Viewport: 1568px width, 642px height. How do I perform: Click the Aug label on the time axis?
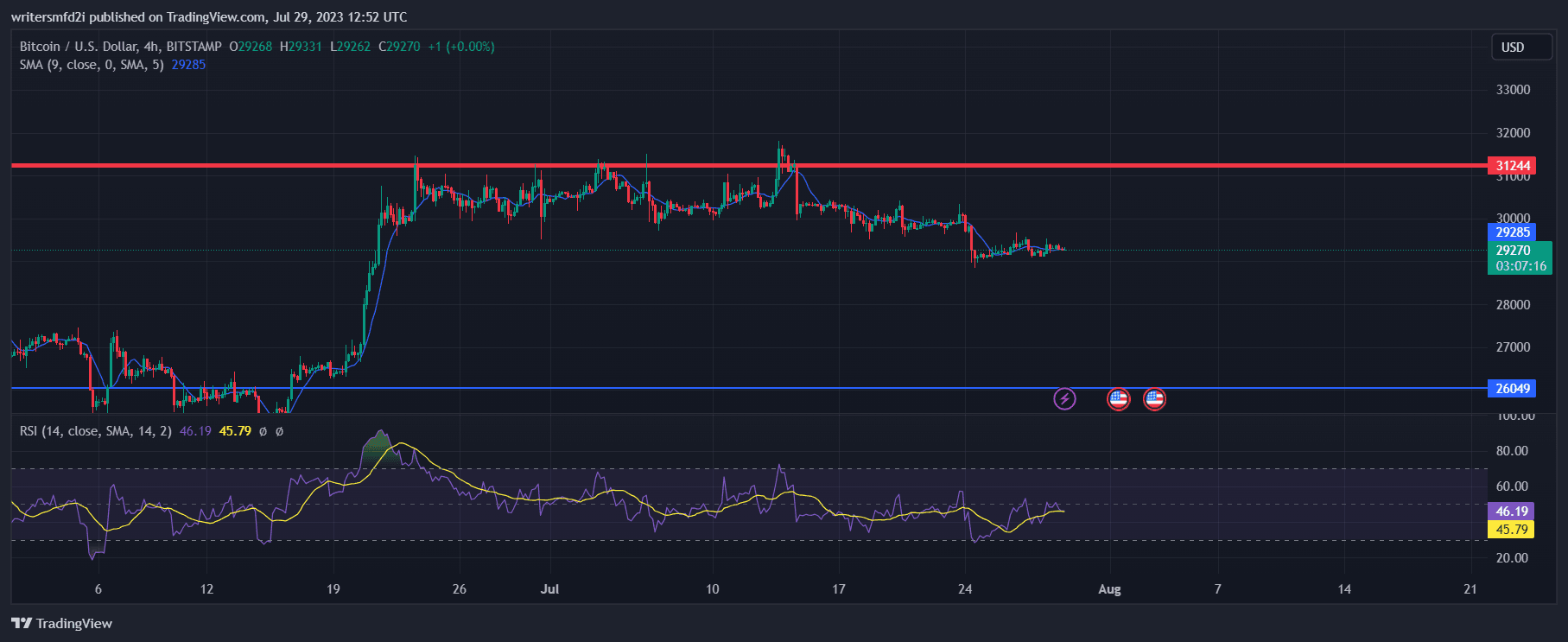point(1109,589)
